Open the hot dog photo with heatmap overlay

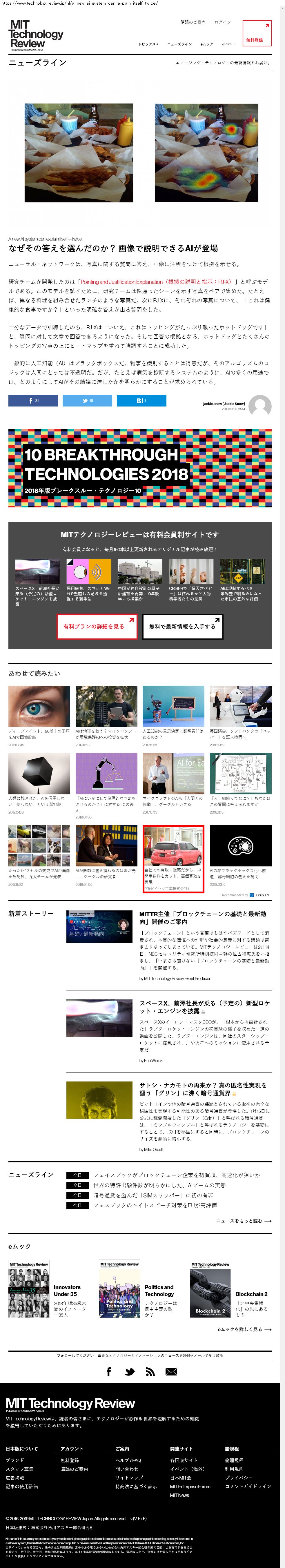(x=206, y=153)
